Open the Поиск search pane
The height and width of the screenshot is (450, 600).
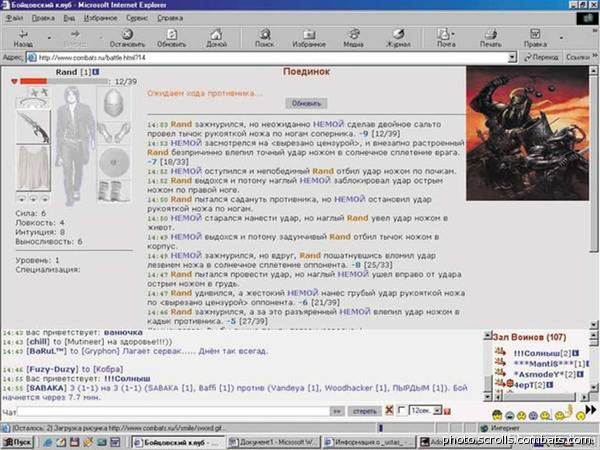point(264,38)
